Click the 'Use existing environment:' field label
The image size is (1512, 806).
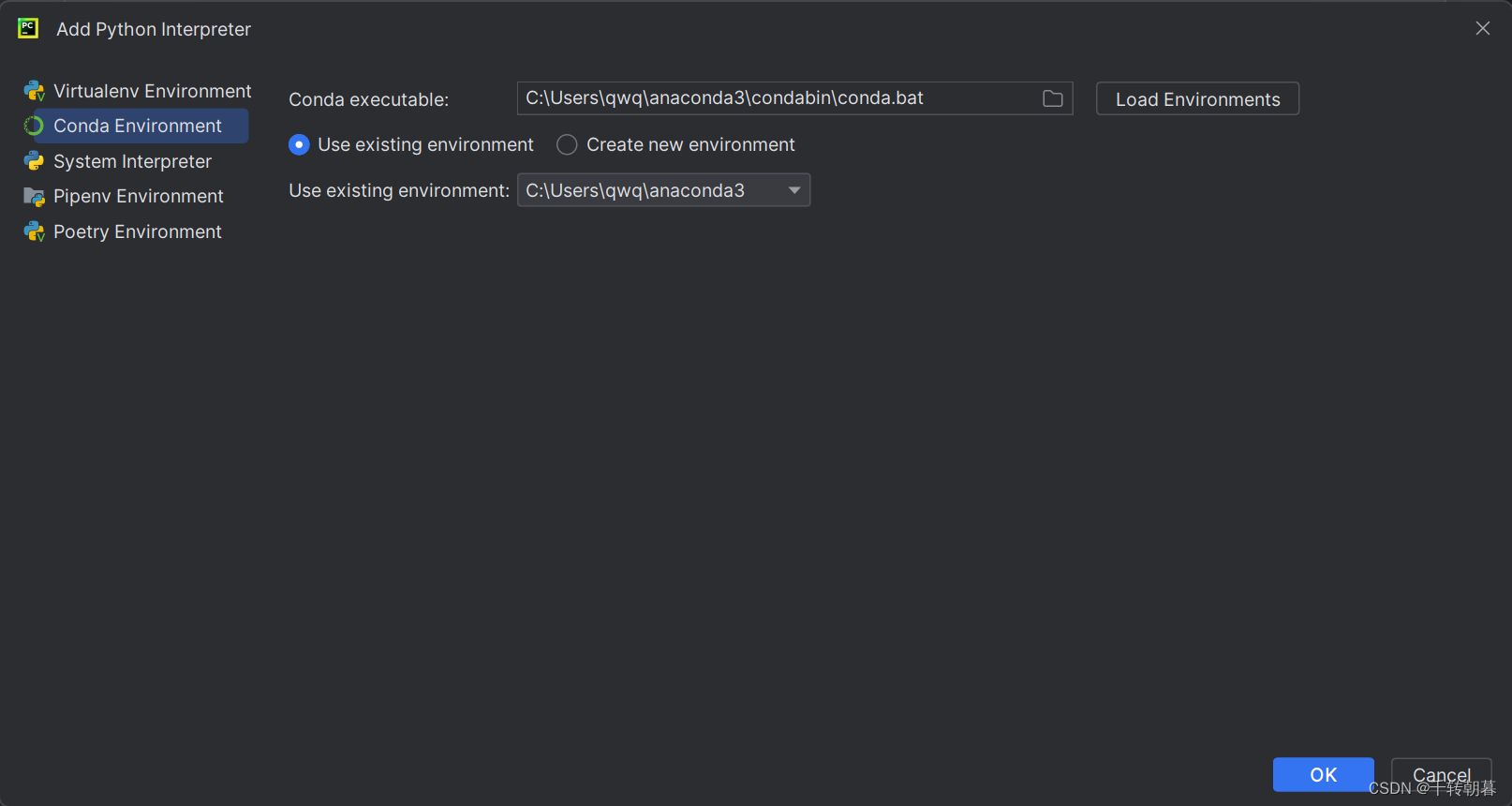click(399, 190)
